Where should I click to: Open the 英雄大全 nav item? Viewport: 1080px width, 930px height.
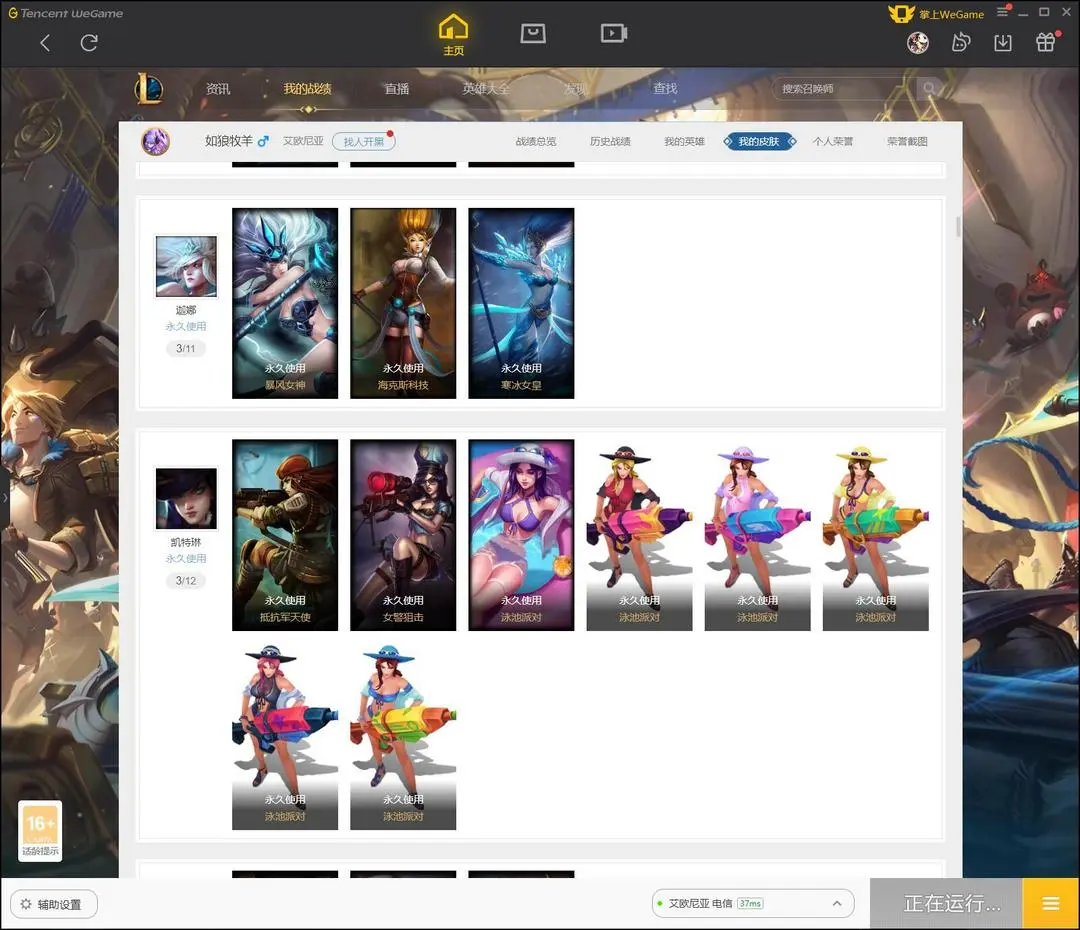(486, 89)
